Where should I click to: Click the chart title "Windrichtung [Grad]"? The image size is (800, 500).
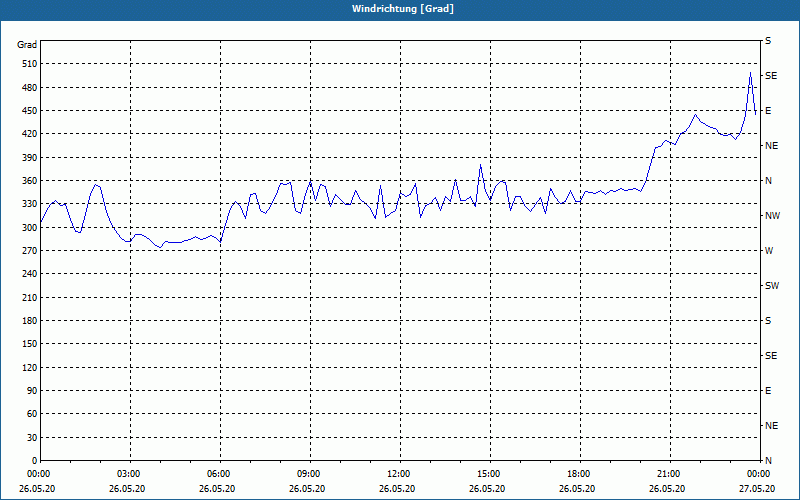(x=403, y=9)
